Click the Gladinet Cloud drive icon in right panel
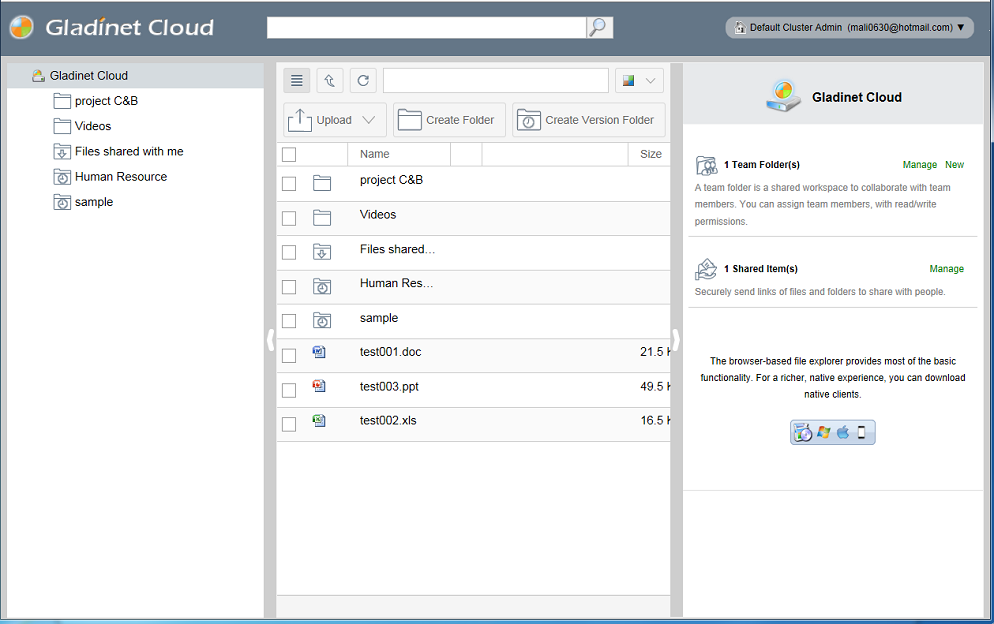 point(784,96)
